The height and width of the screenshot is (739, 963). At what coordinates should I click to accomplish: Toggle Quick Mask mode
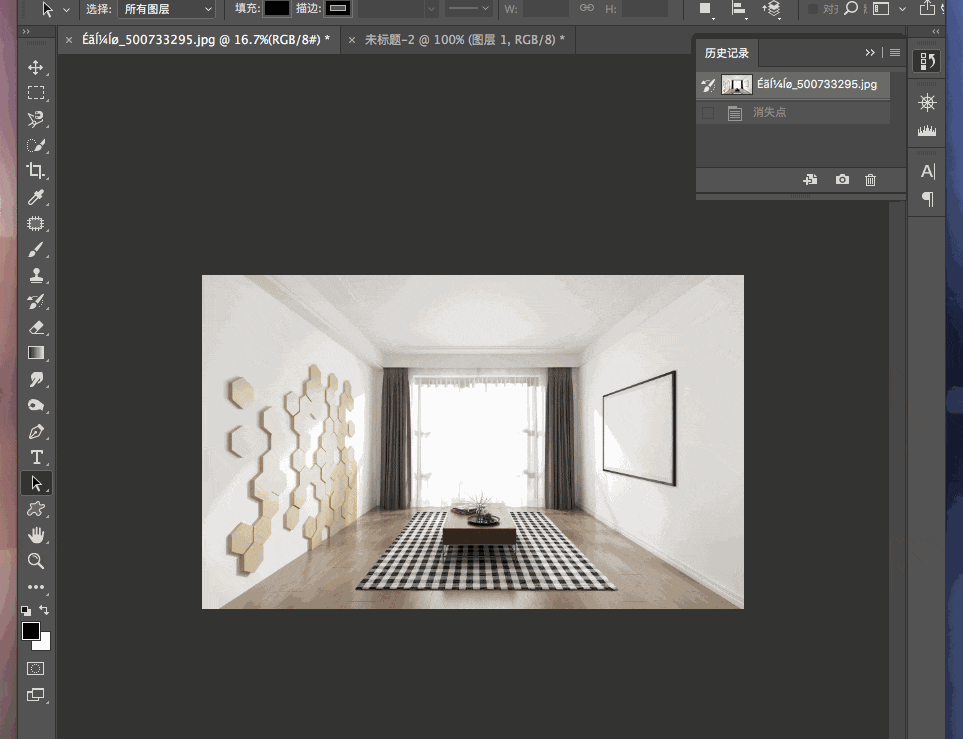(x=36, y=668)
